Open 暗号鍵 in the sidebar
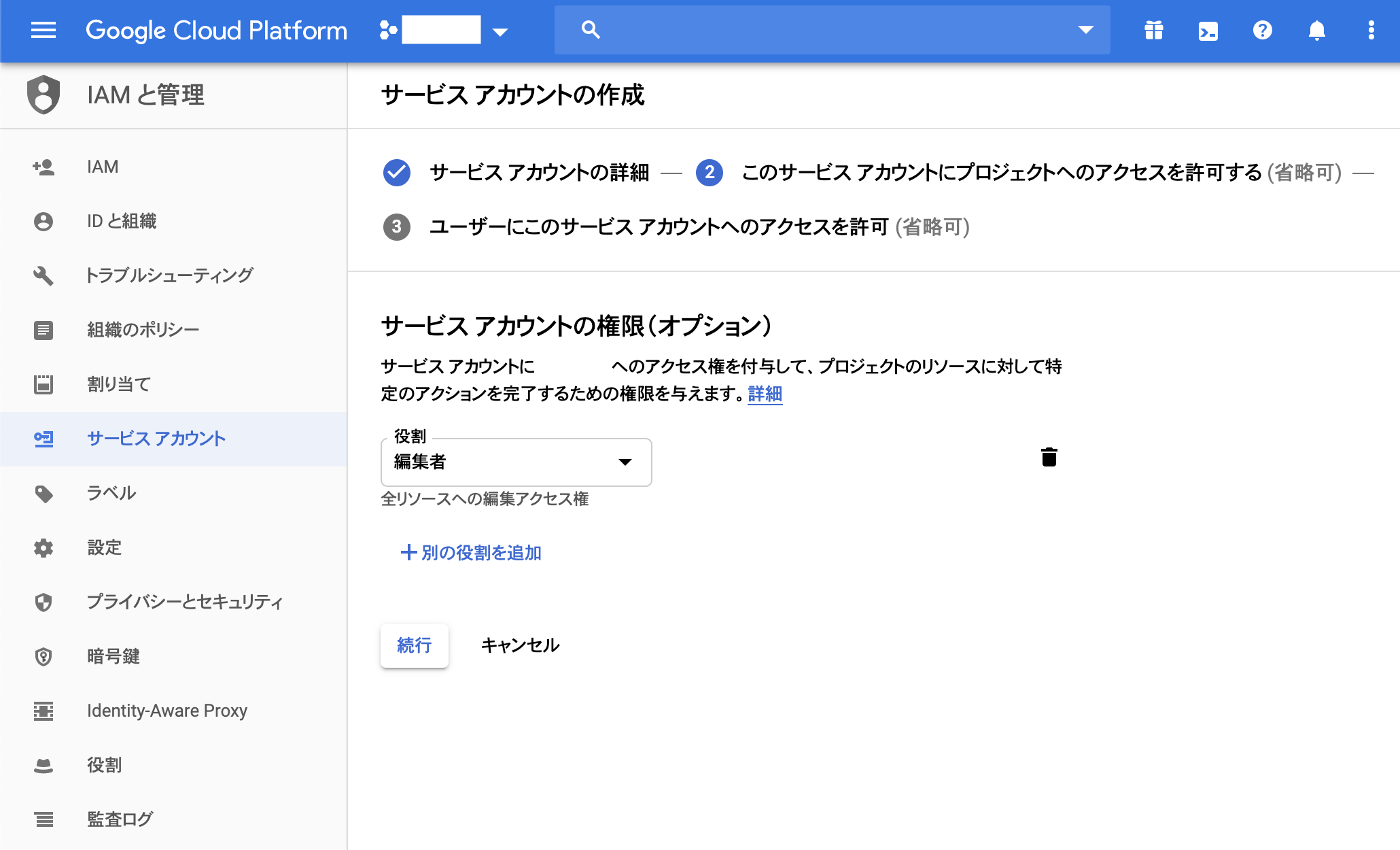Screen dimensions: 1400x850 (x=114, y=656)
